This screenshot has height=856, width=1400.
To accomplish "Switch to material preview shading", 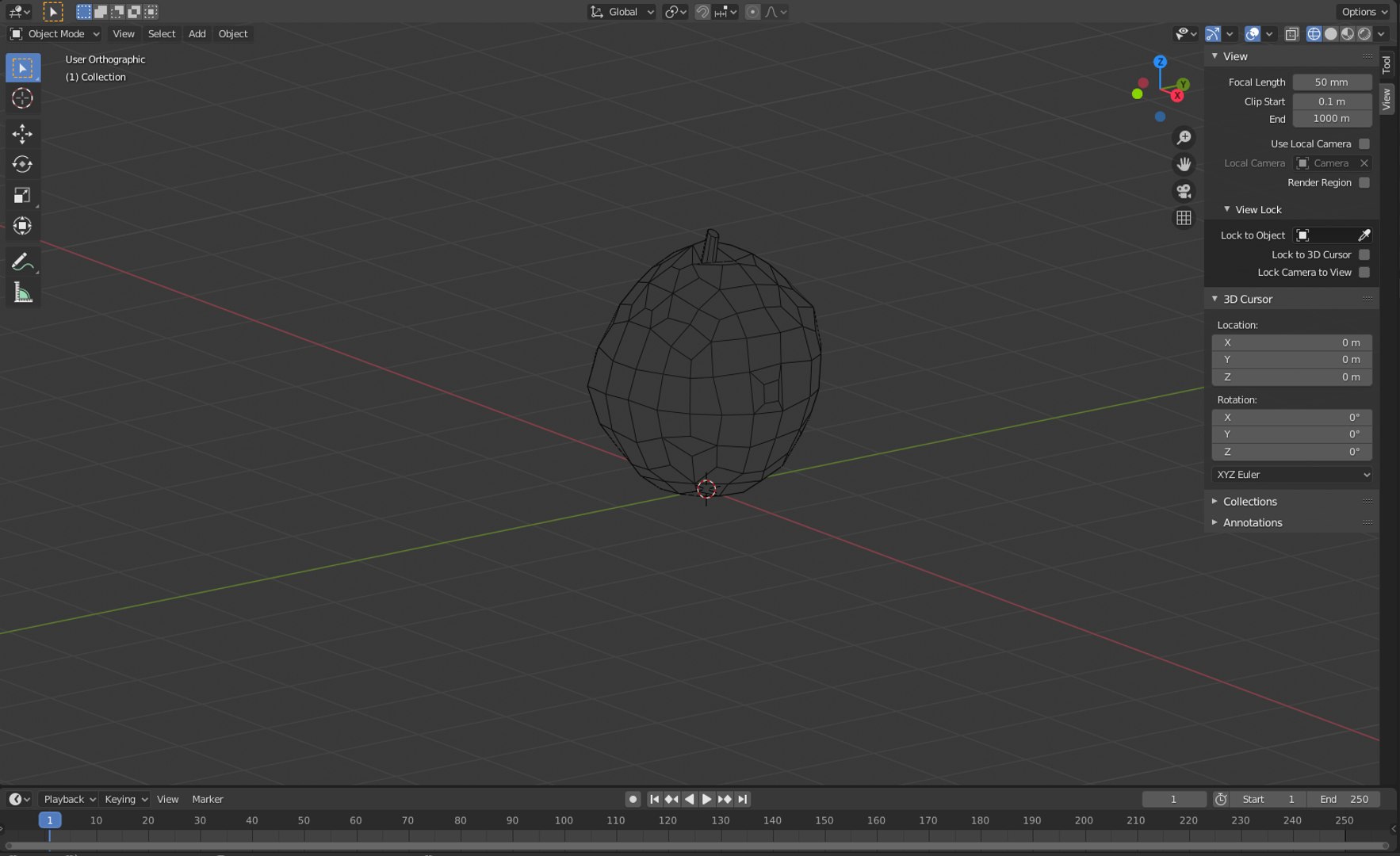I will 1347,34.
